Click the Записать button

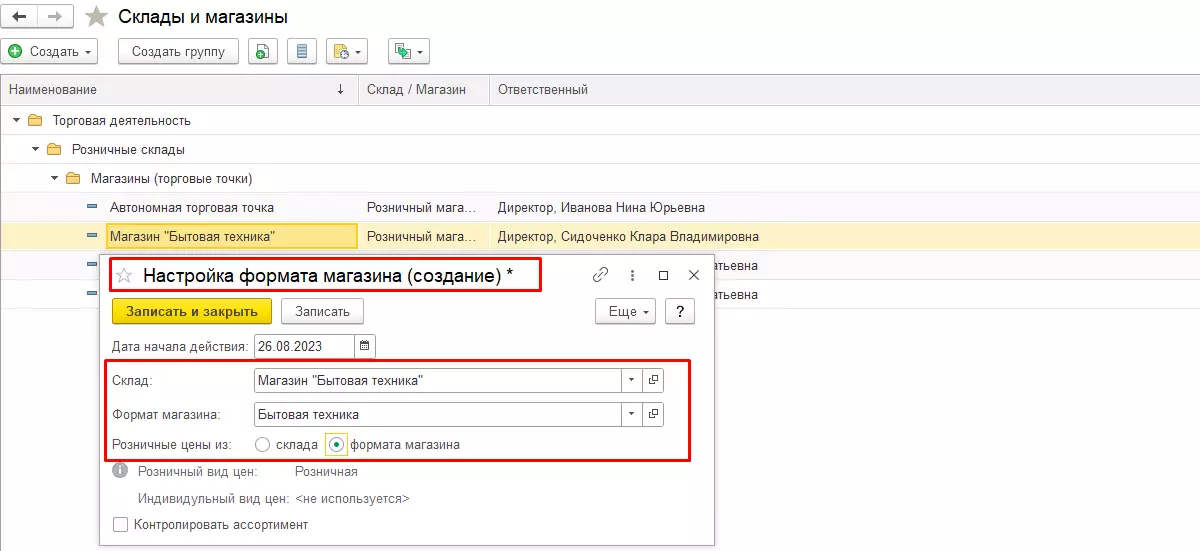click(x=322, y=311)
